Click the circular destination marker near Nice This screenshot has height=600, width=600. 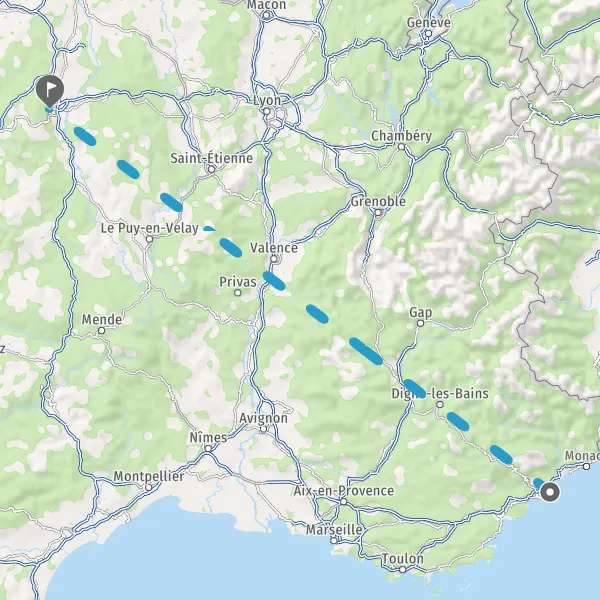(x=550, y=492)
